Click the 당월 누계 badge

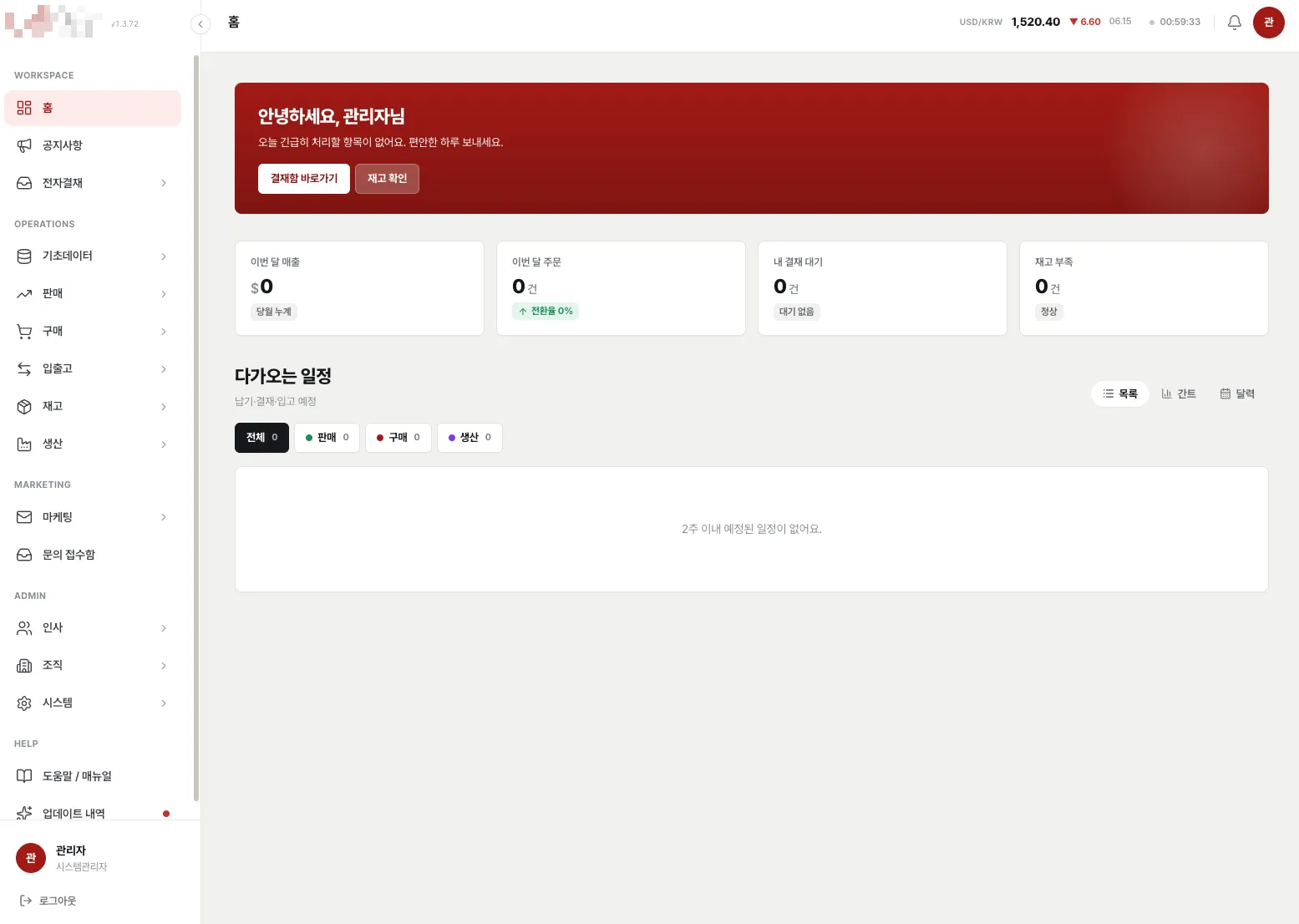[274, 312]
